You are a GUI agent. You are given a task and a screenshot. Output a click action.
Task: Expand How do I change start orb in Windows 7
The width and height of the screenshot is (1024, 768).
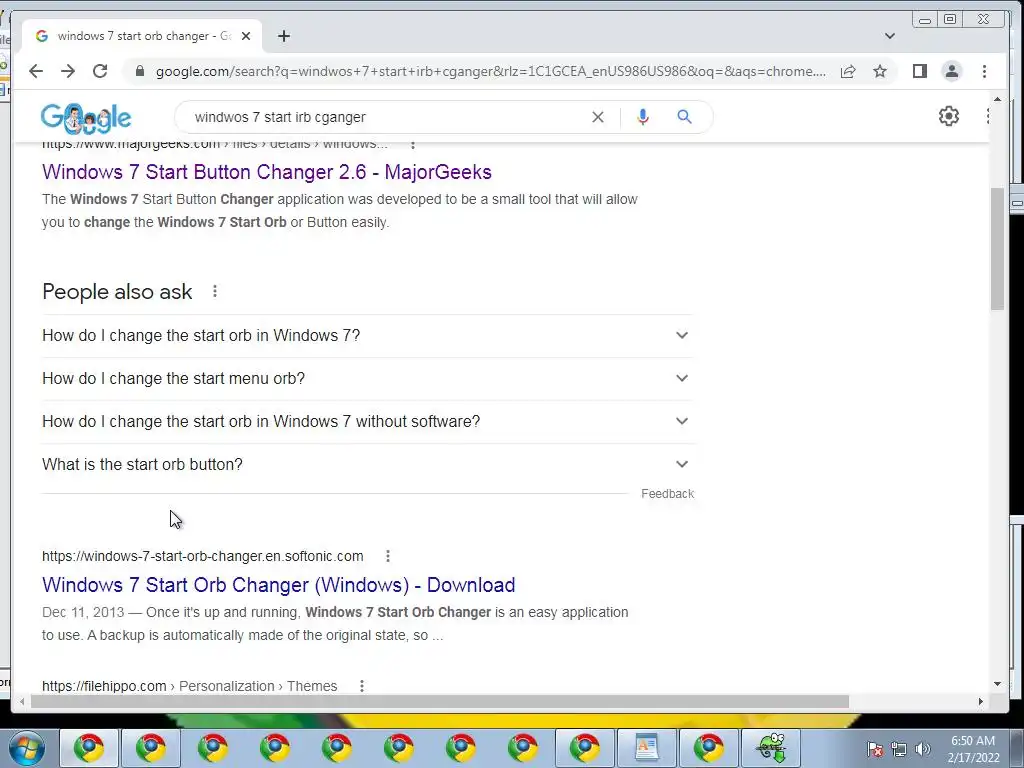366,336
